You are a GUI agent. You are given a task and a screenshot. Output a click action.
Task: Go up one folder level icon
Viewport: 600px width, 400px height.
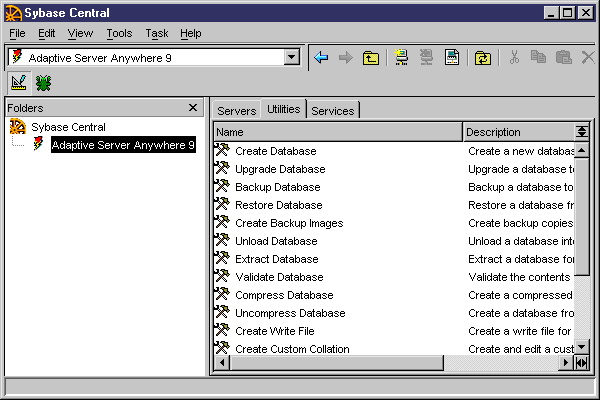(x=371, y=58)
